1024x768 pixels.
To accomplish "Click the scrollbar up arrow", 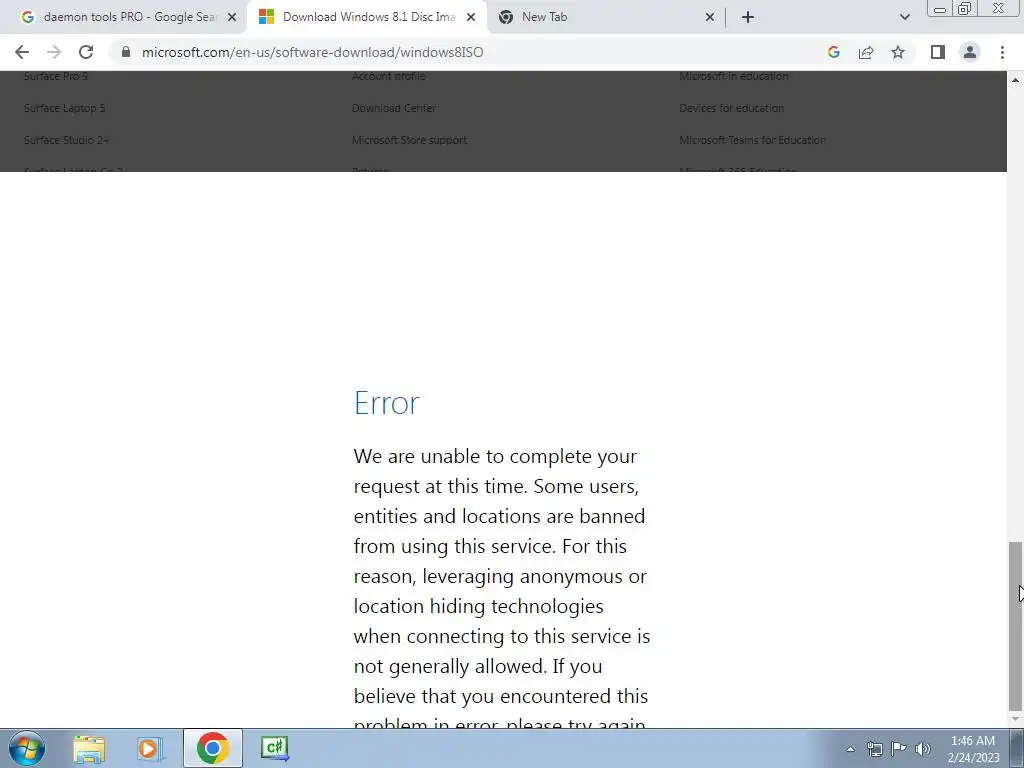I will [1015, 80].
